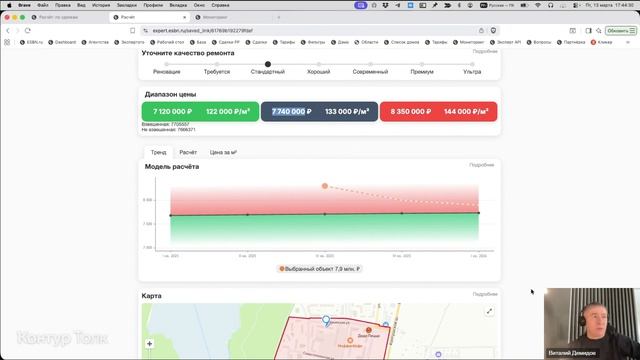This screenshot has width=640, height=360.
Task: Zoom in the map with plus button
Action: click(149, 344)
